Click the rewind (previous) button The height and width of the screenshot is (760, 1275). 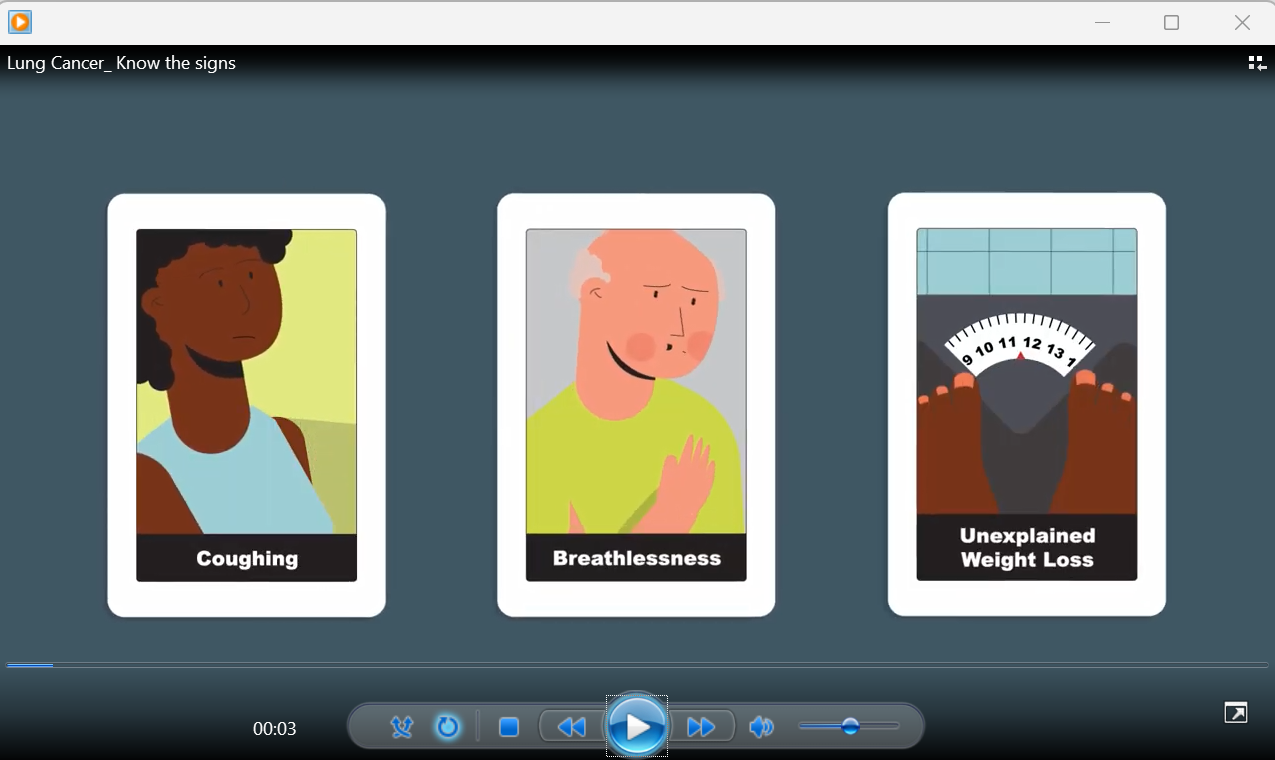(571, 727)
